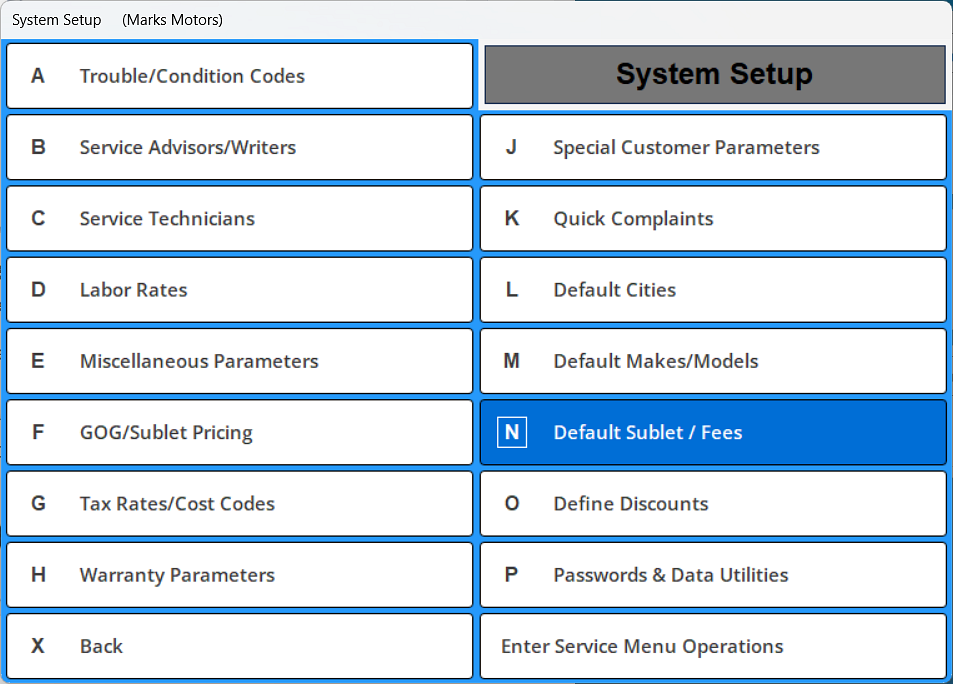
Task: Open Trouble/Condition Codes setup
Action: tap(238, 75)
